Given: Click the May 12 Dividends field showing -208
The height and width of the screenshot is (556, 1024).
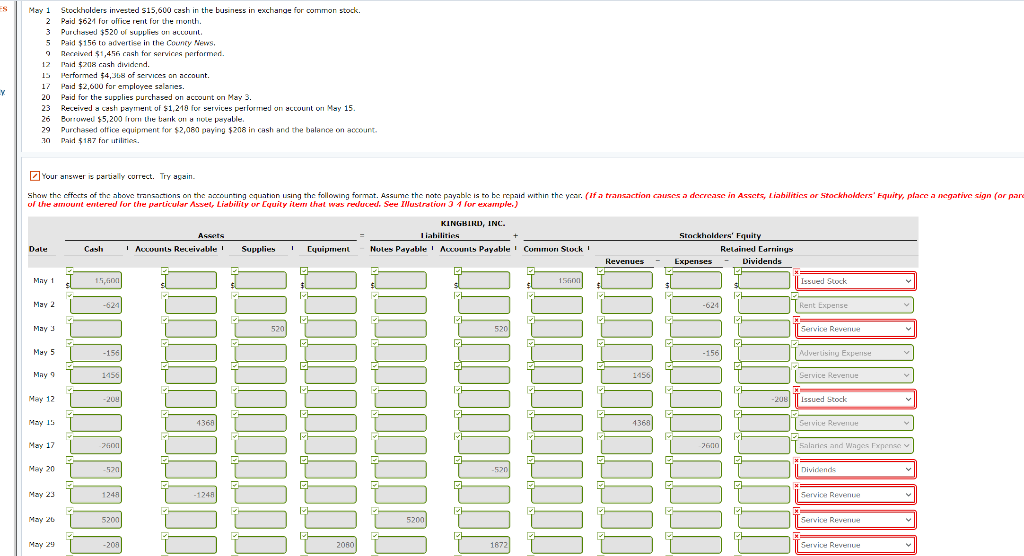Looking at the screenshot, I should pyautogui.click(x=764, y=399).
